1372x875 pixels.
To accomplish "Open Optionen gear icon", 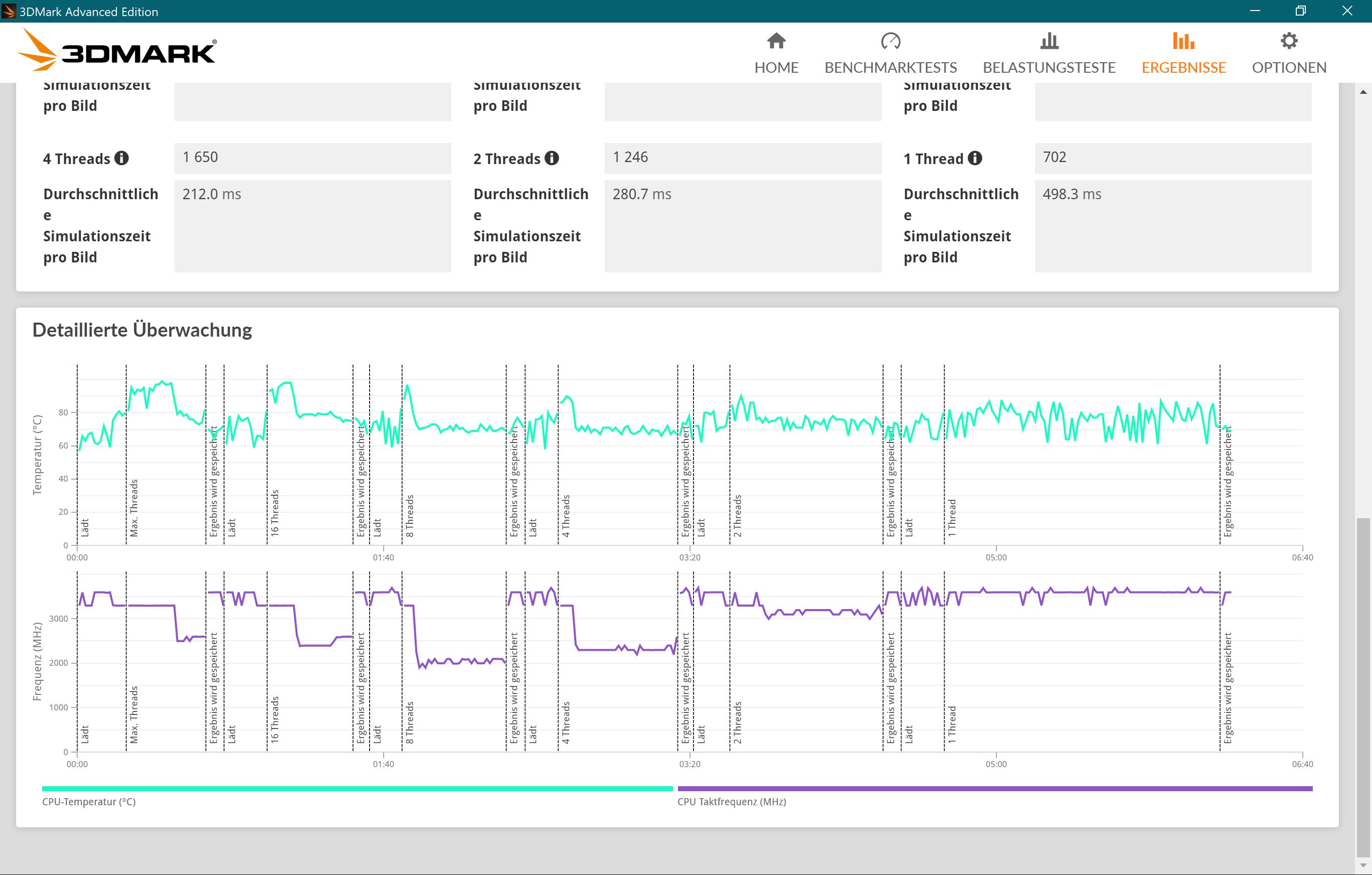I will click(1288, 41).
